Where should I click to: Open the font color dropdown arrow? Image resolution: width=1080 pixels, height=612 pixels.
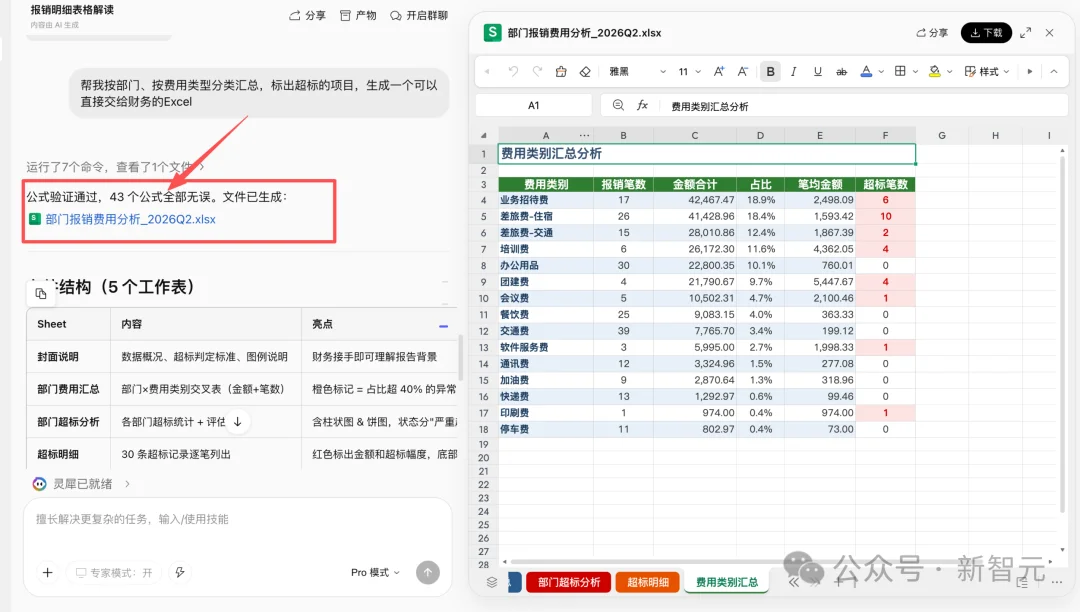881,72
